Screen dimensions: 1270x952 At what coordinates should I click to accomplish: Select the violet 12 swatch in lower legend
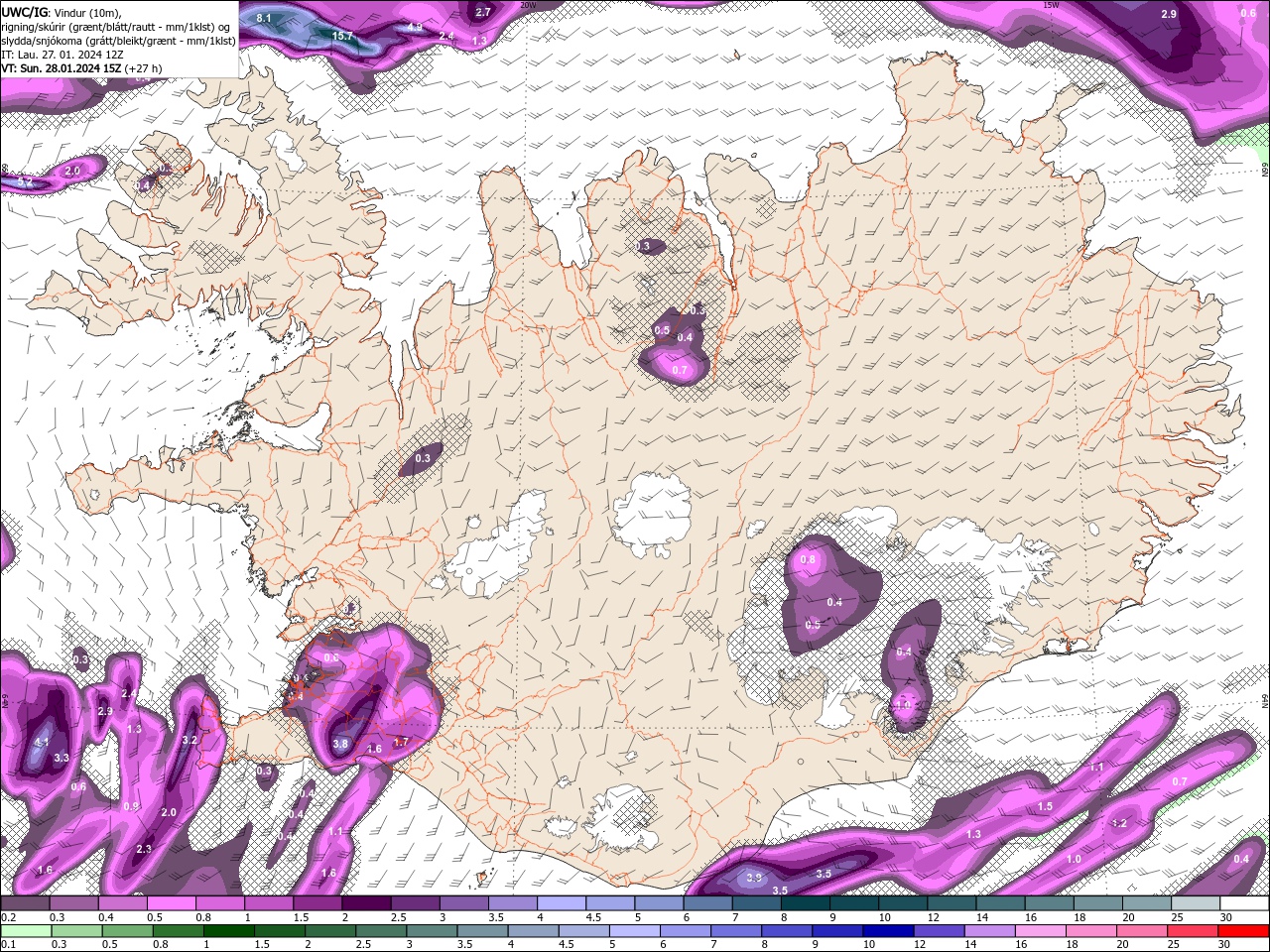[x=940, y=931]
